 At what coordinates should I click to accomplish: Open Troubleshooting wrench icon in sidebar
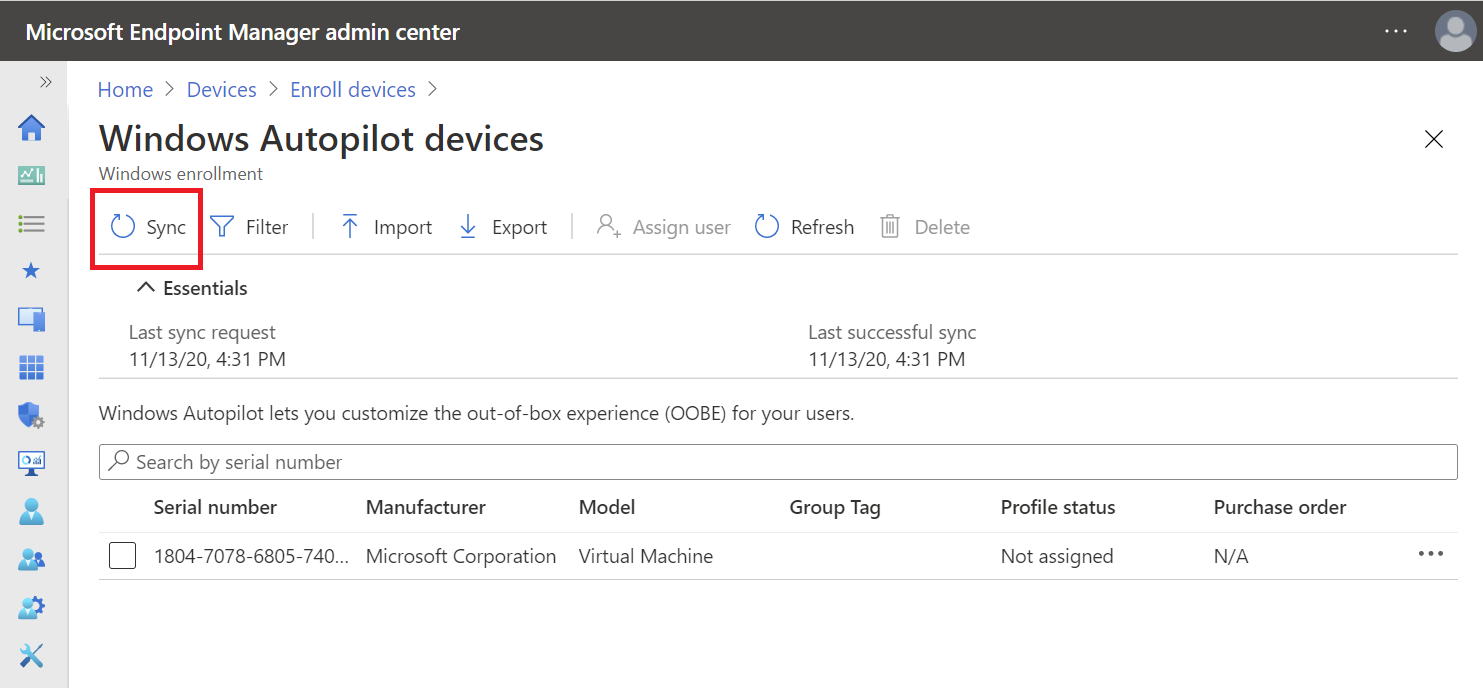(x=32, y=655)
